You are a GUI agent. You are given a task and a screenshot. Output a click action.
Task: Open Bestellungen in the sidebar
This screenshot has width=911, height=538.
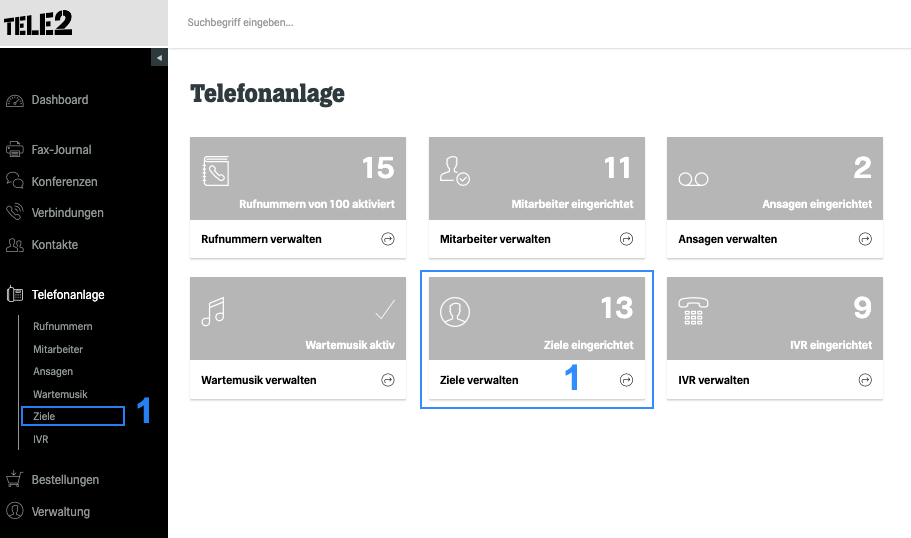(x=65, y=480)
